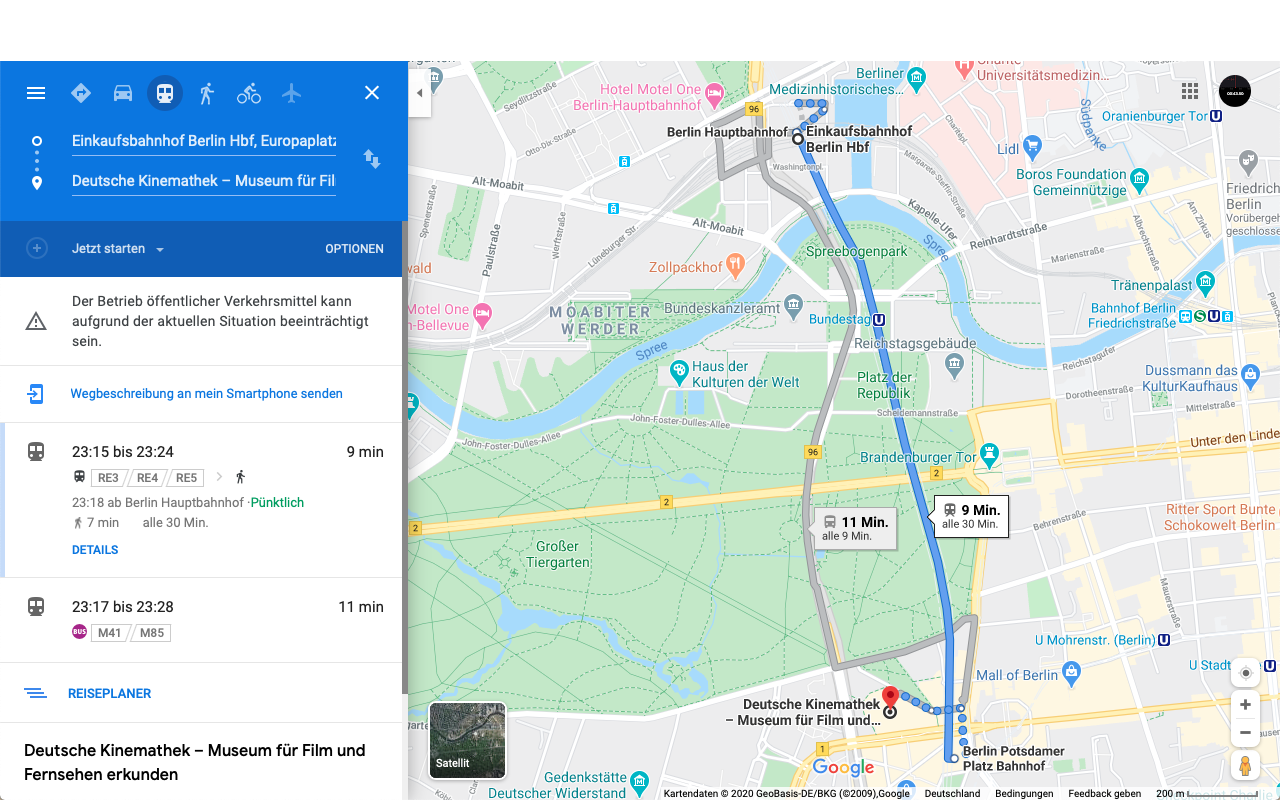This screenshot has height=800, width=1280.
Task: Click the 11 Min. alternate route label
Action: click(x=855, y=528)
